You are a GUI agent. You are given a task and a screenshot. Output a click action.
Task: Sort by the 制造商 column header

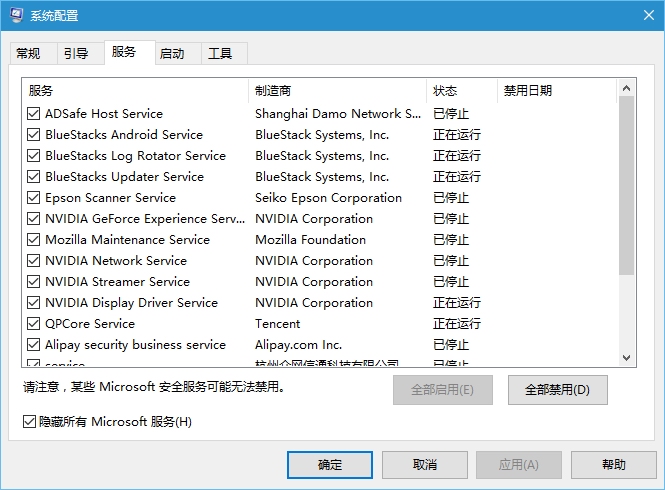coord(337,90)
